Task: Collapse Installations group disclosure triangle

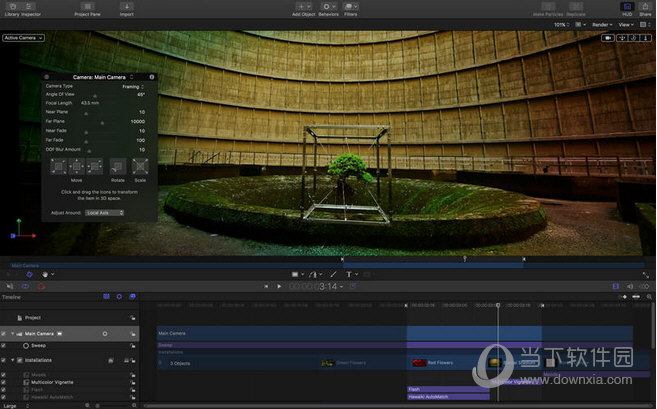Action: click(13, 360)
